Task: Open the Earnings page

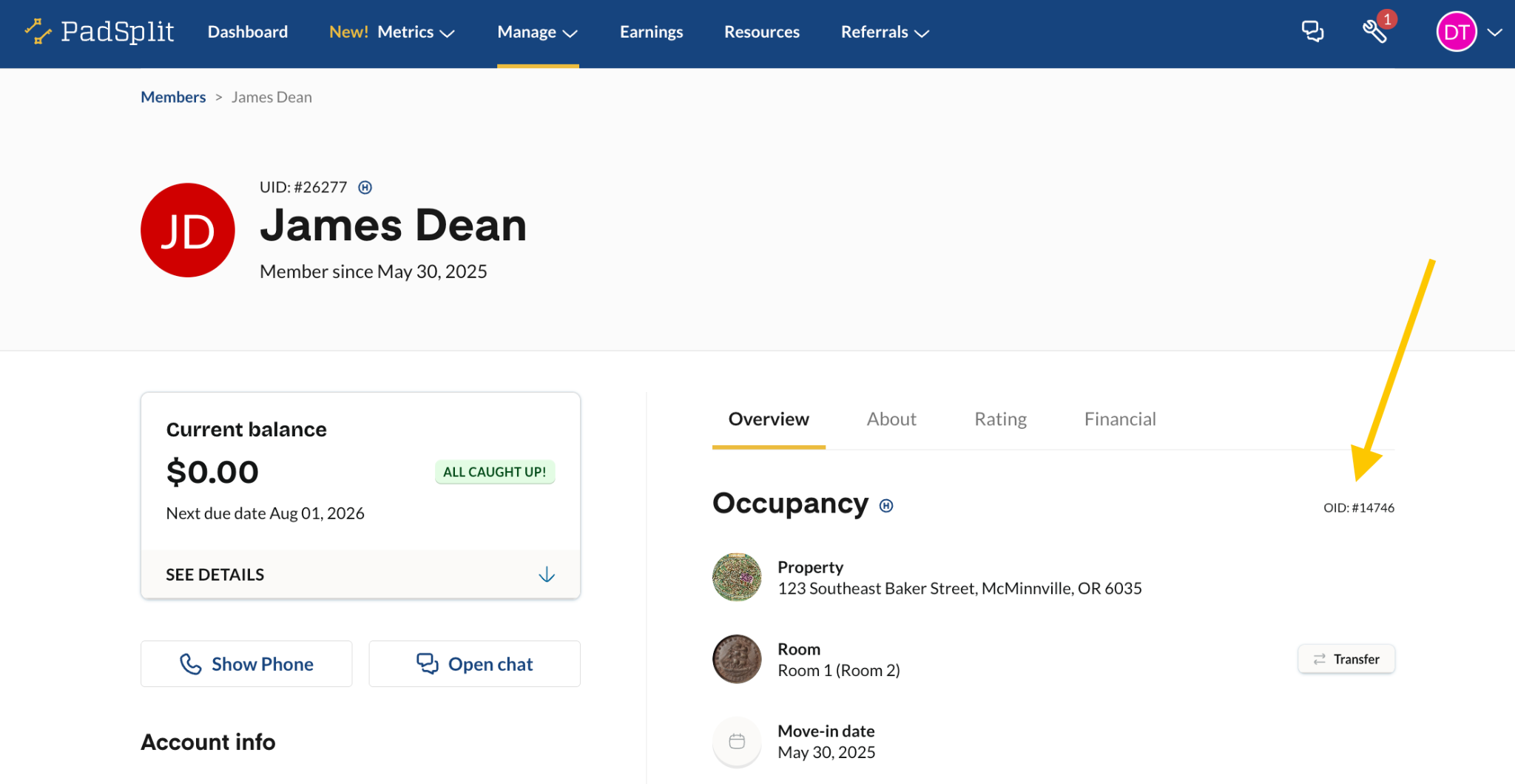Action: (651, 33)
